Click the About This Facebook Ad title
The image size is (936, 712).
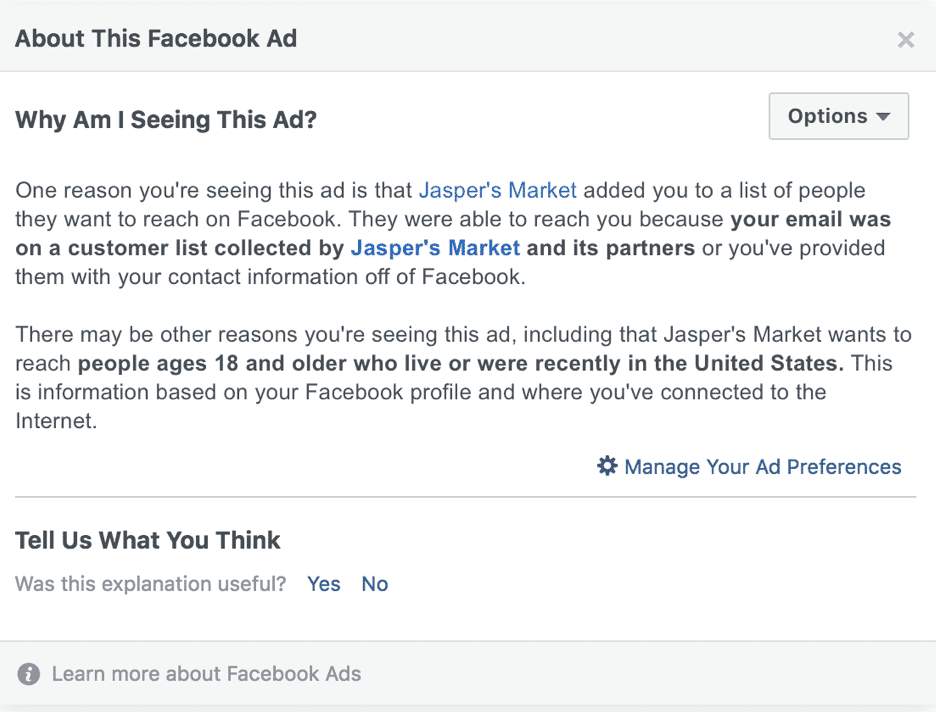(x=156, y=38)
